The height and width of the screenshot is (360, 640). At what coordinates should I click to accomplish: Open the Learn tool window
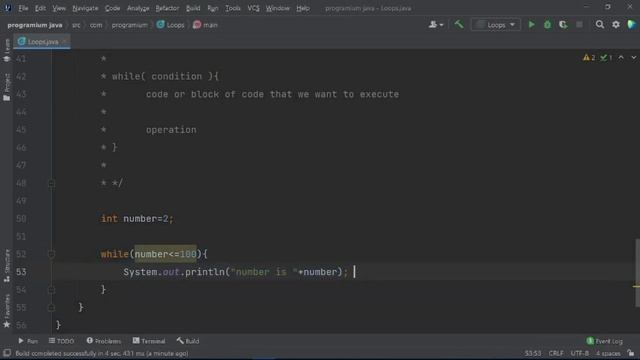tap(7, 50)
